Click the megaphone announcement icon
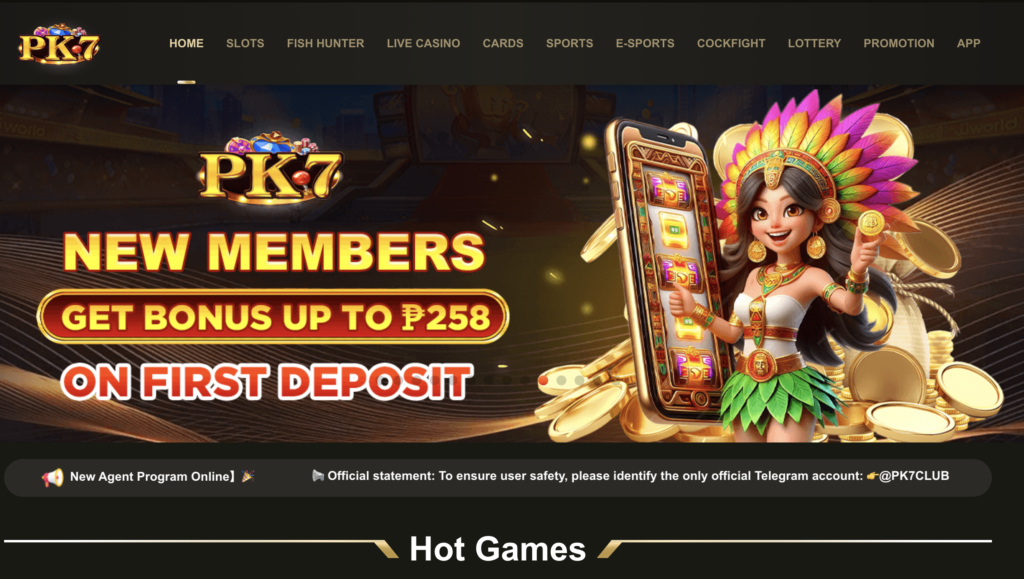The height and width of the screenshot is (579, 1024). click(x=53, y=477)
